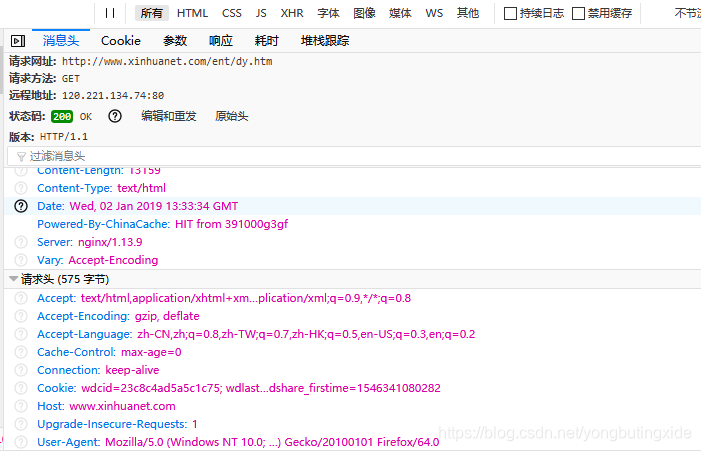Image resolution: width=701 pixels, height=451 pixels.
Task: Filter requests by HTML
Action: click(x=192, y=13)
